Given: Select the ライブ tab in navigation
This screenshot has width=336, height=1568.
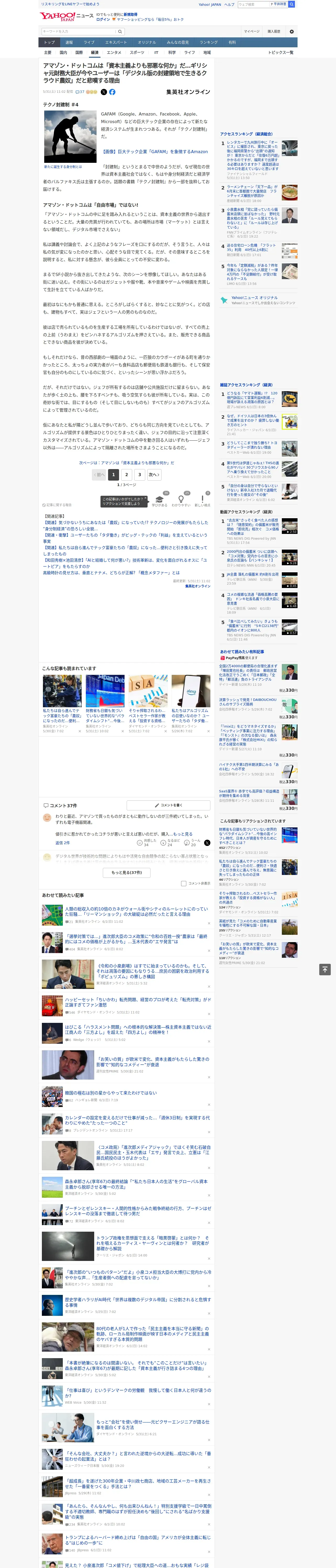Looking at the screenshot, I should 89,42.
